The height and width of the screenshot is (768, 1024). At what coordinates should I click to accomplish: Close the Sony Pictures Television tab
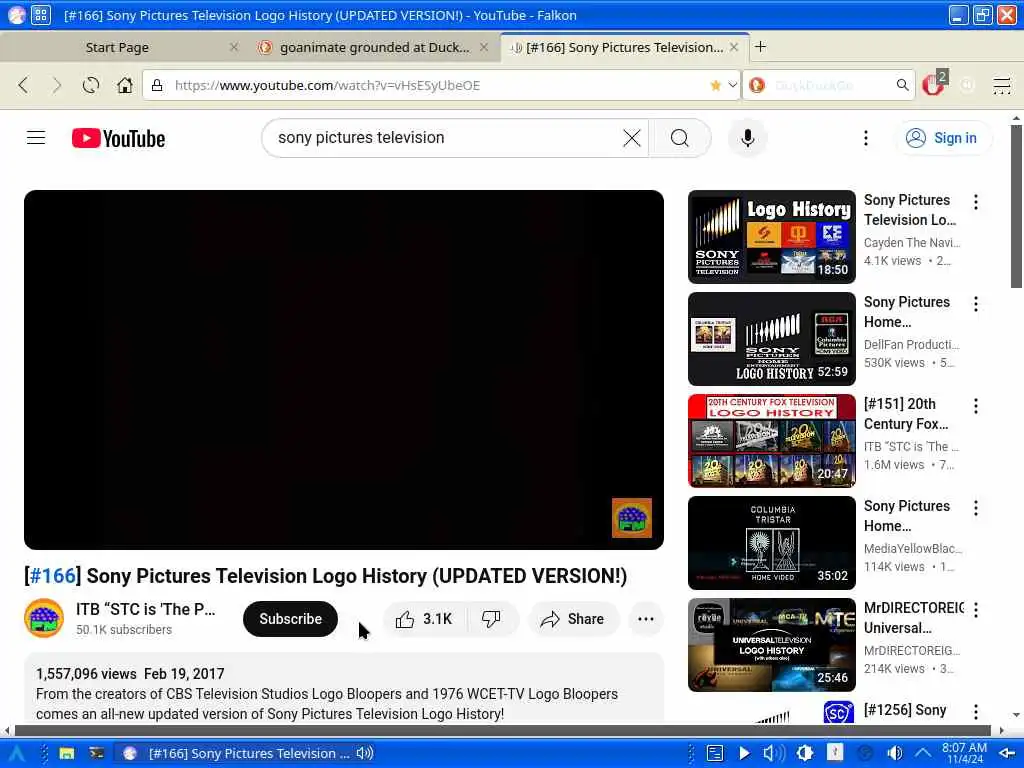pos(734,47)
